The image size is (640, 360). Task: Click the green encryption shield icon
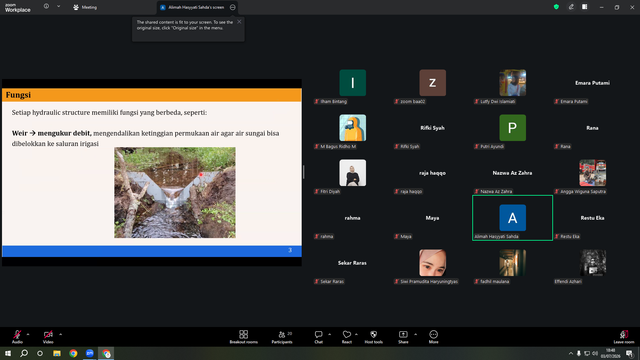pos(556,7)
